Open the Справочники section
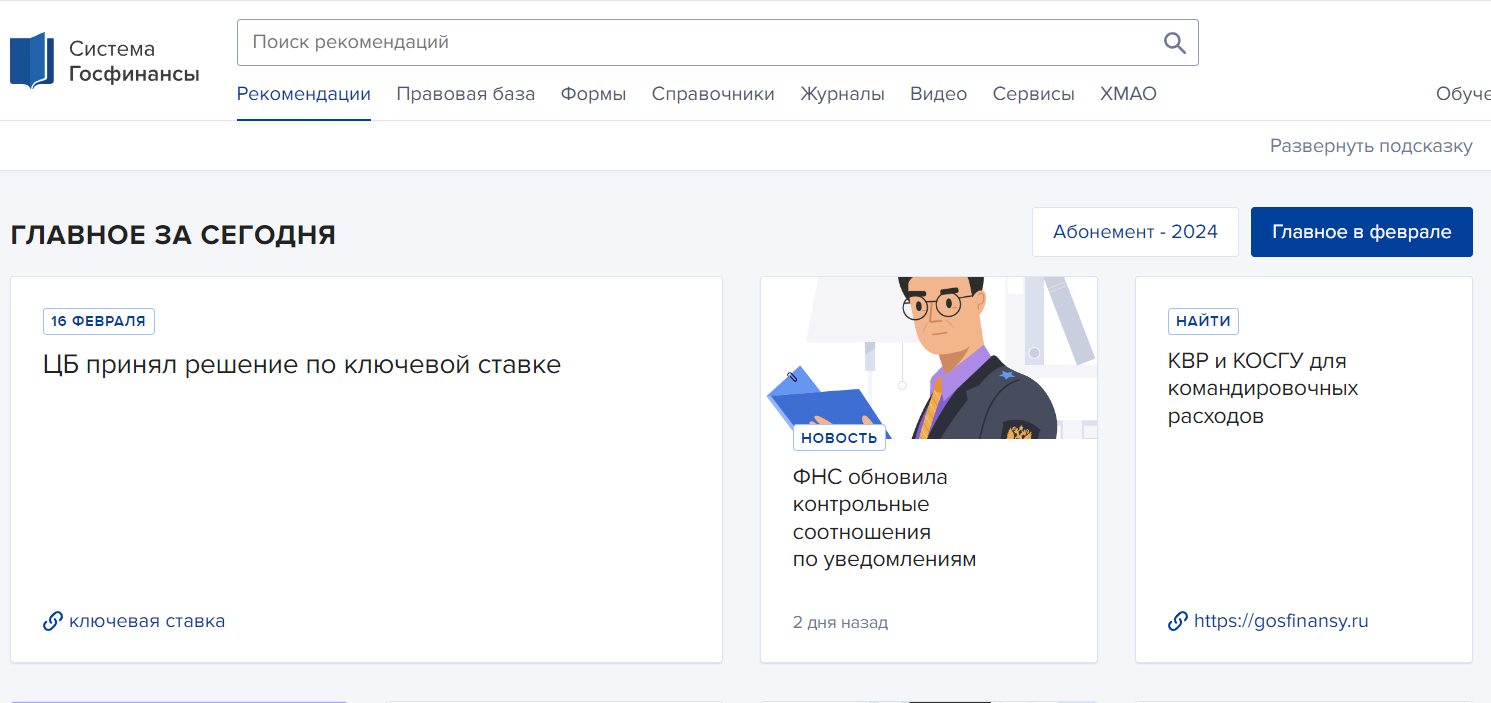The image size is (1491, 703). [713, 94]
